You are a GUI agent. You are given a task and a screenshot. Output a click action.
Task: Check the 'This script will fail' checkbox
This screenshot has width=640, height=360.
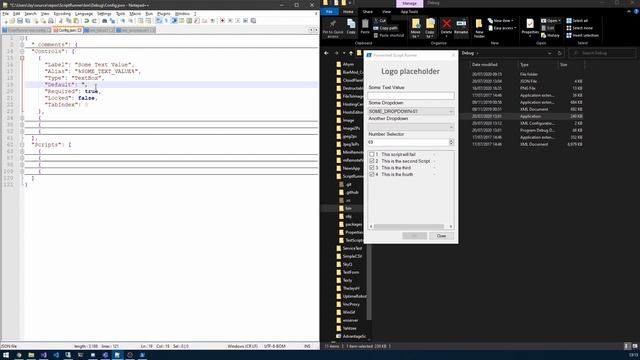point(372,155)
